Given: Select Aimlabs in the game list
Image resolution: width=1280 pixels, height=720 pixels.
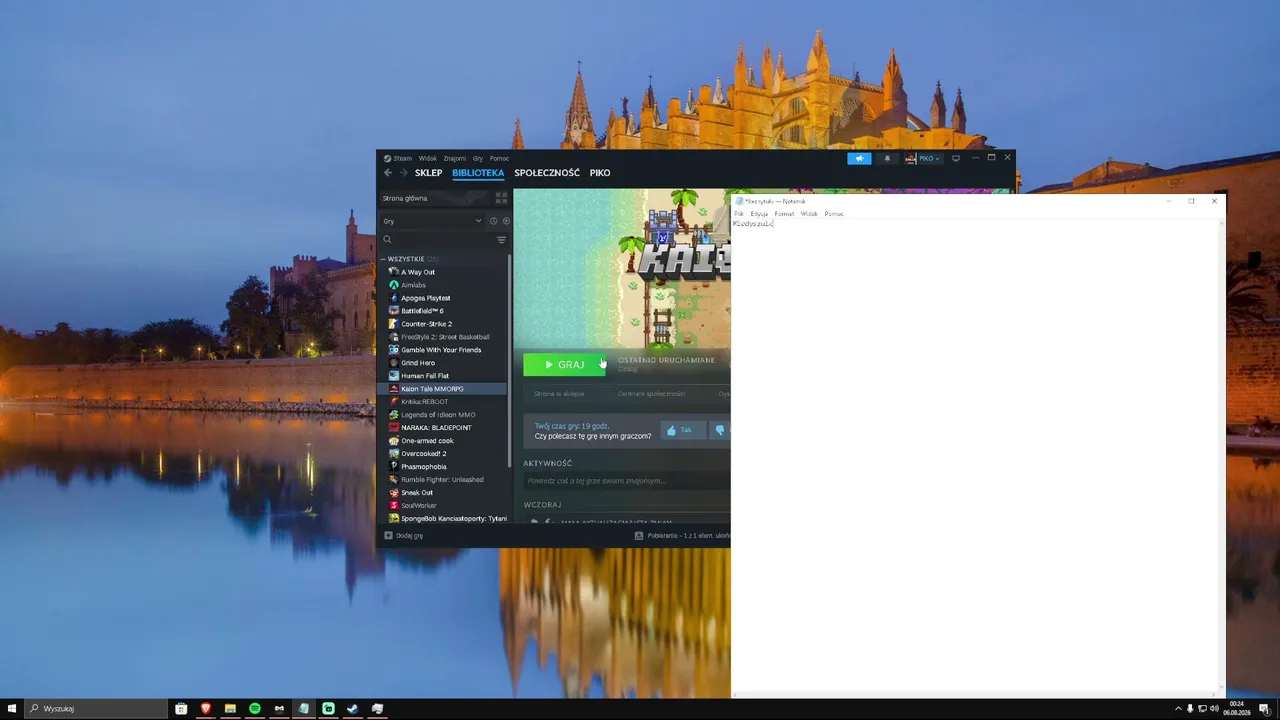Looking at the screenshot, I should tap(444, 285).
